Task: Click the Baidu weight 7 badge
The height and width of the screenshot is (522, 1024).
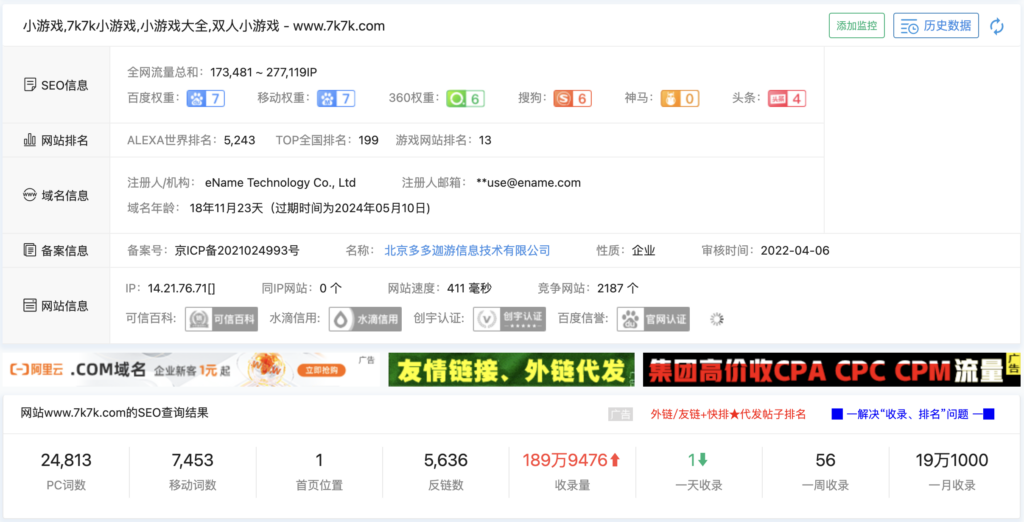Action: (x=206, y=99)
